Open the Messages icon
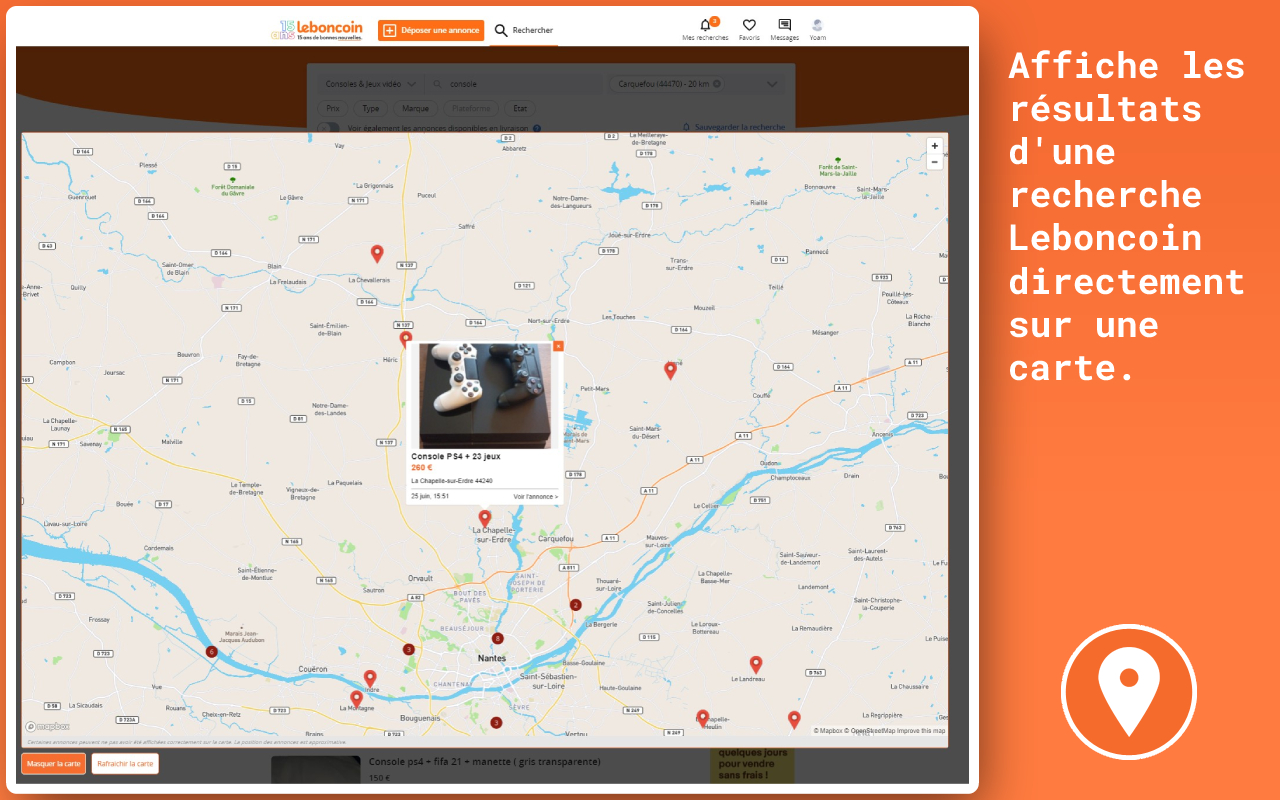Image resolution: width=1280 pixels, height=800 pixels. point(784,27)
